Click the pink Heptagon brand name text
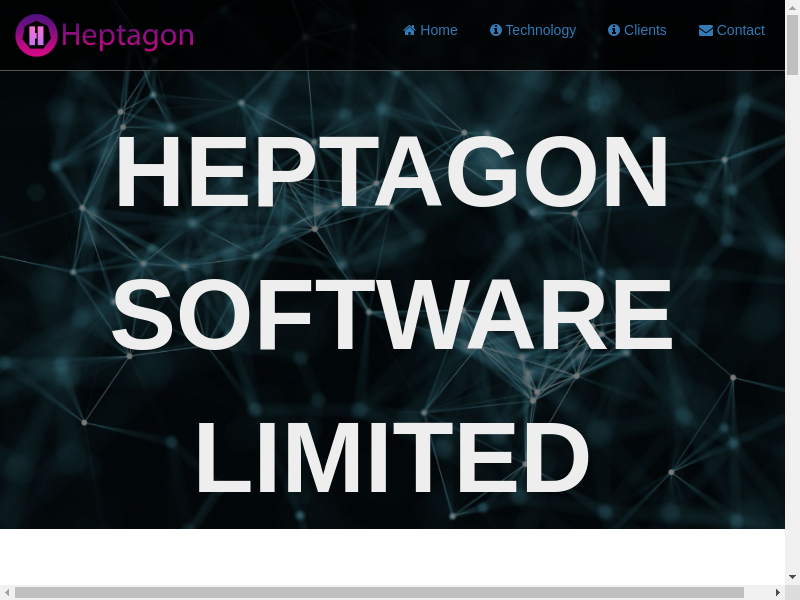Image resolution: width=800 pixels, height=600 pixels. click(x=127, y=35)
